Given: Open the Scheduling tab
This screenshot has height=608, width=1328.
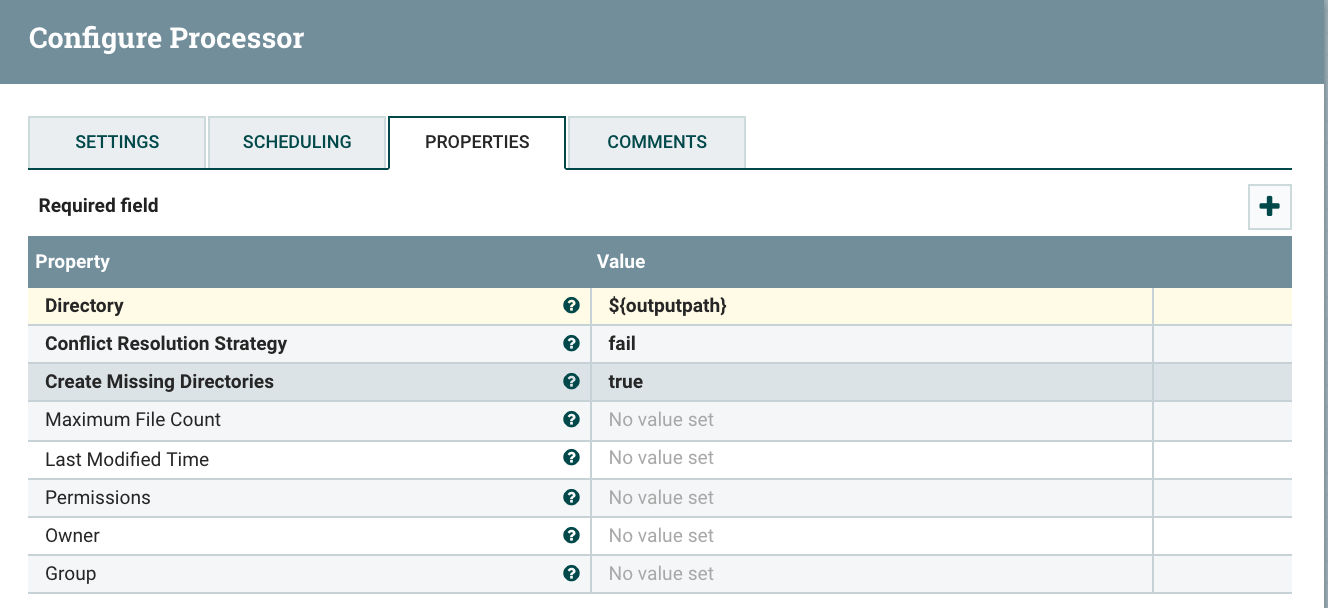Looking at the screenshot, I should [297, 142].
